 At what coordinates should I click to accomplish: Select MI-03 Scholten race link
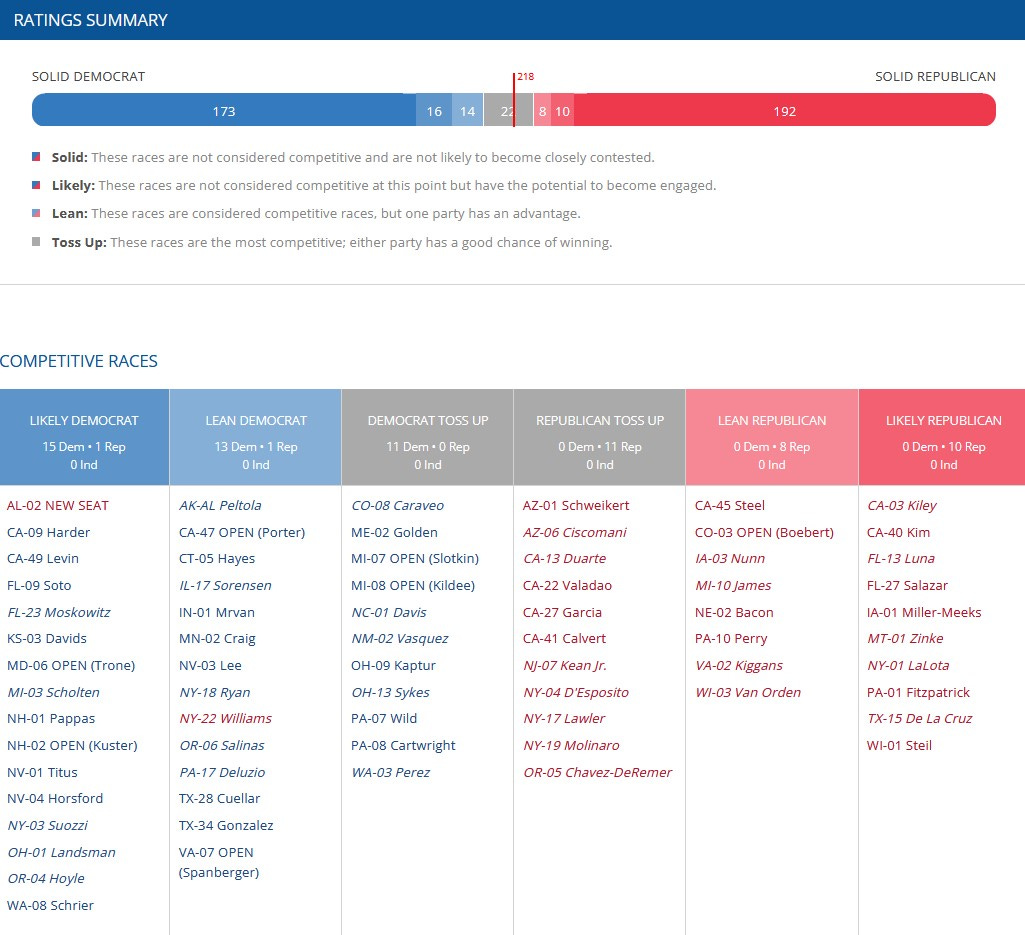click(x=54, y=692)
